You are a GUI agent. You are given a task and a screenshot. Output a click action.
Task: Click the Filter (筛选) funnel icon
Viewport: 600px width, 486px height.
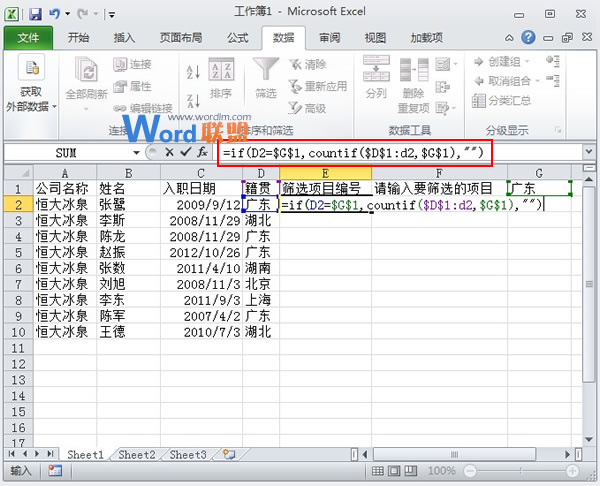[x=265, y=78]
